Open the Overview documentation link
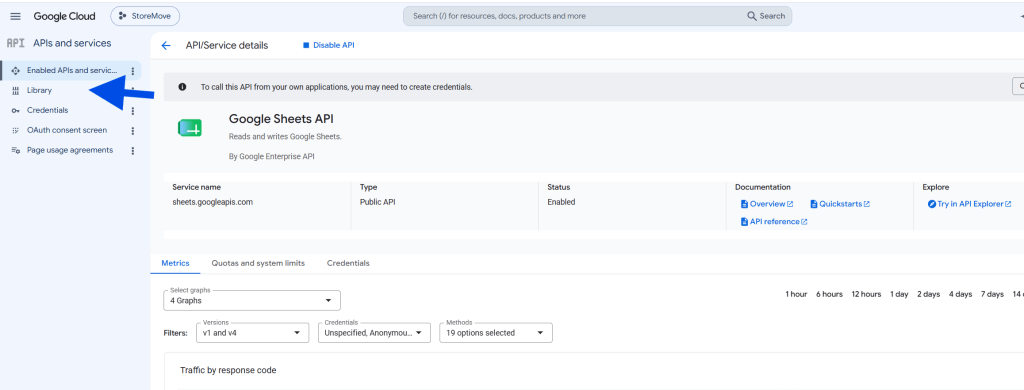1024x390 pixels. (767, 204)
